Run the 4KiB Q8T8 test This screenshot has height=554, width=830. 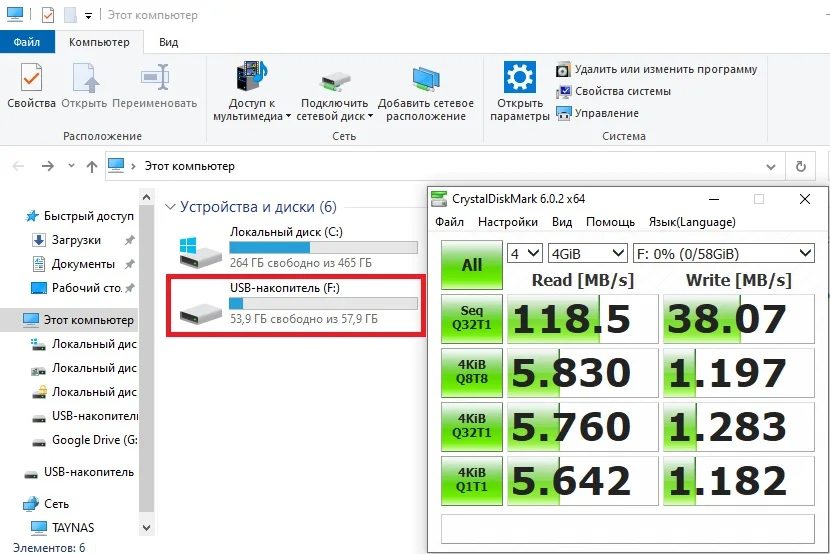click(472, 373)
